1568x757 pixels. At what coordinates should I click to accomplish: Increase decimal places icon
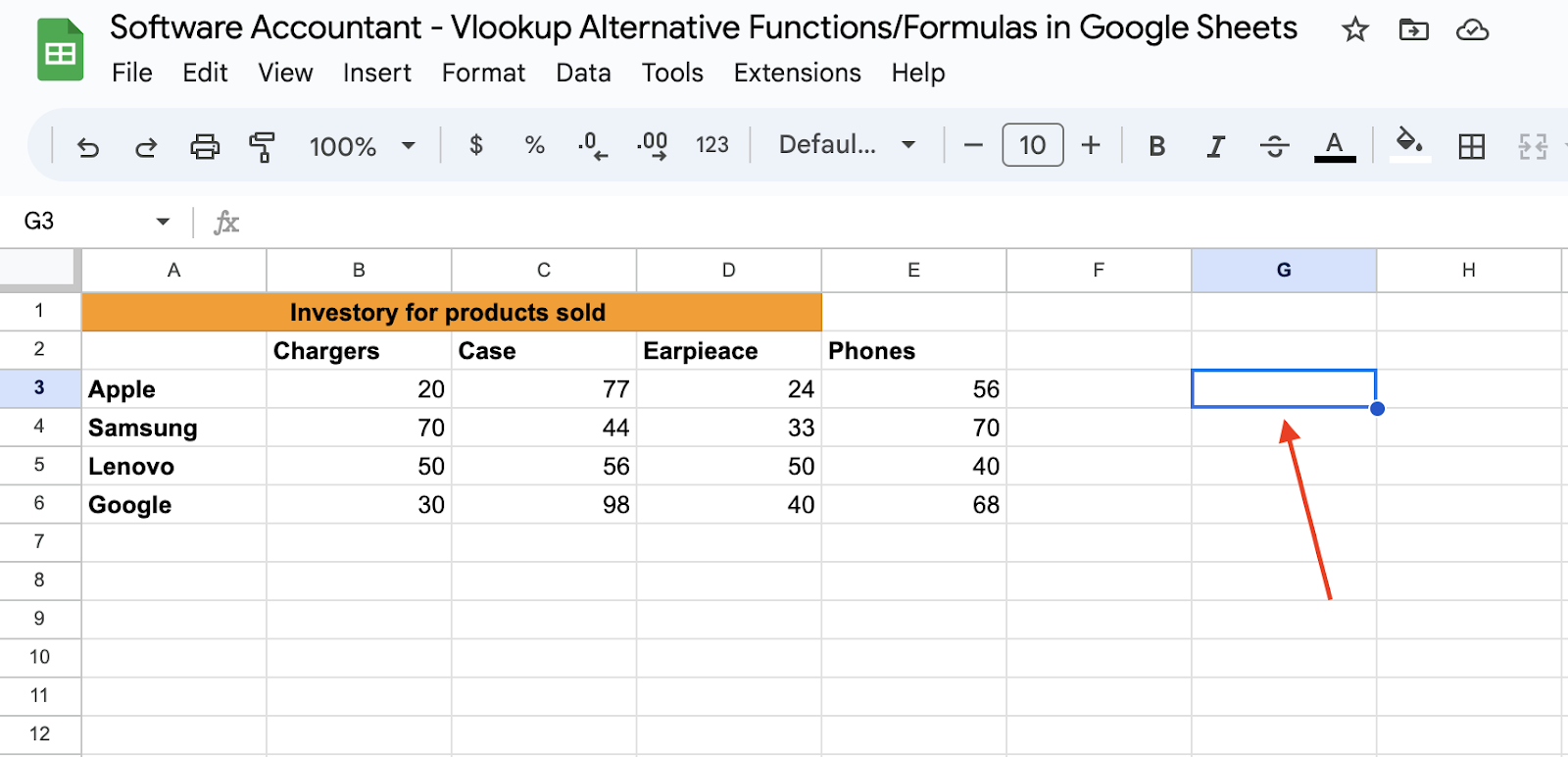(x=652, y=146)
